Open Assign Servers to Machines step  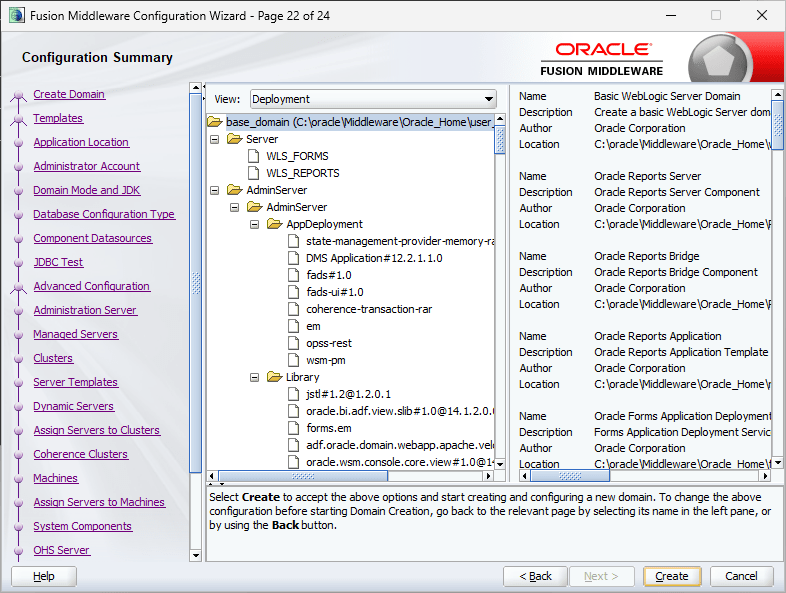(x=99, y=502)
